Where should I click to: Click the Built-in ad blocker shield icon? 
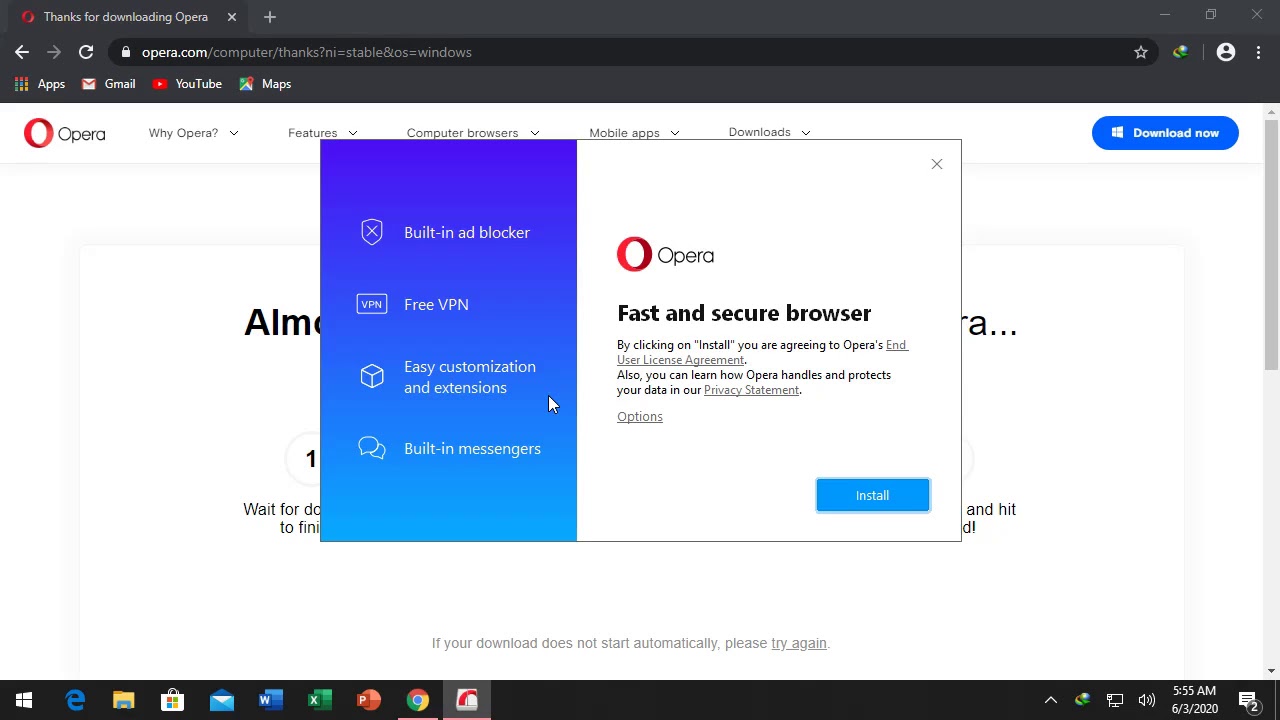372,232
